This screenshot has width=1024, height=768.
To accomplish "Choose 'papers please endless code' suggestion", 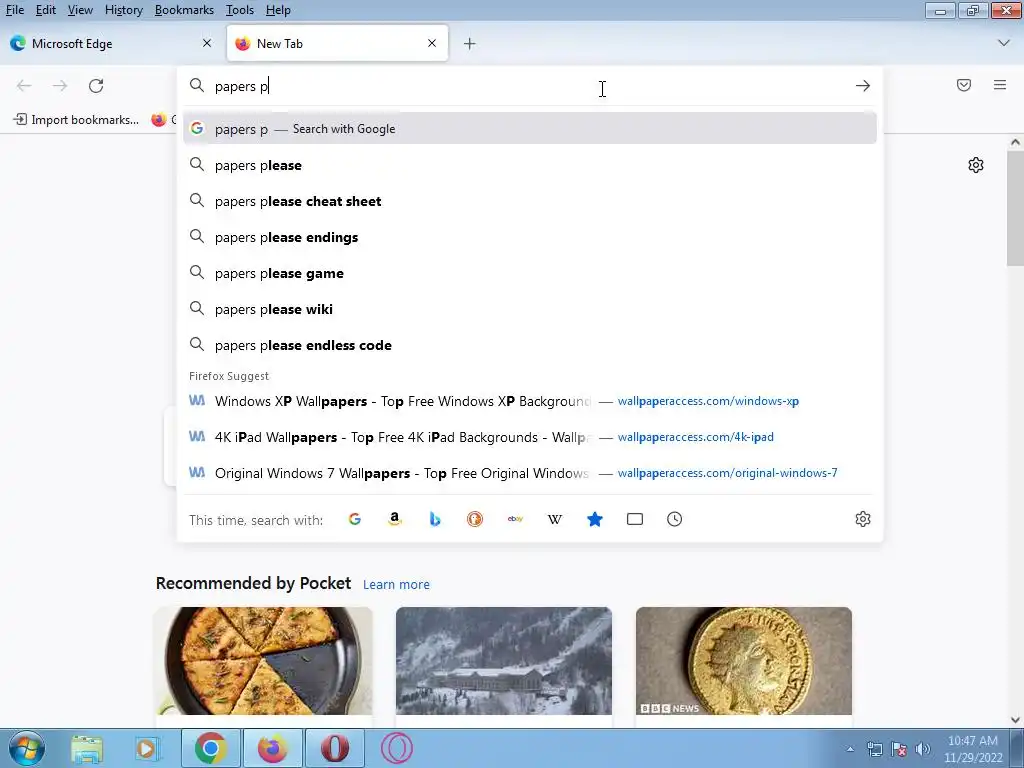I will coord(530,345).
